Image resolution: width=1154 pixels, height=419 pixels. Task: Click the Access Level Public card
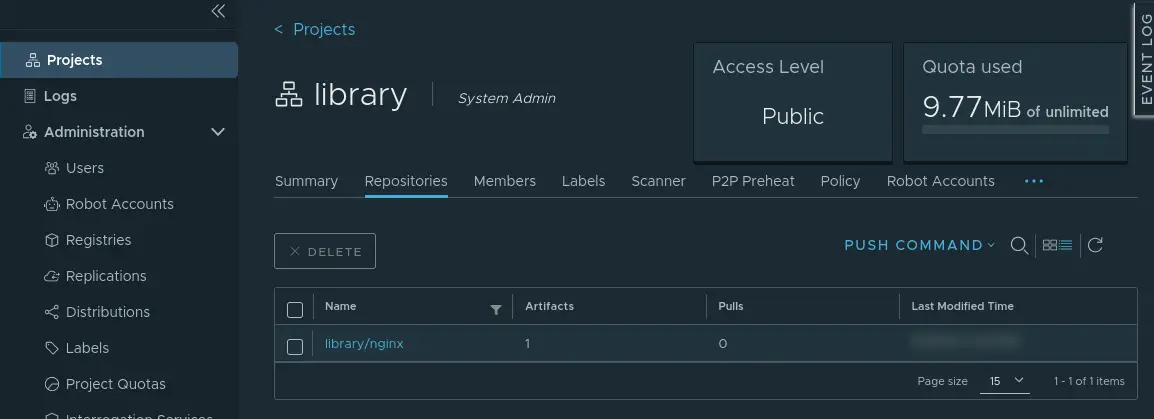793,102
